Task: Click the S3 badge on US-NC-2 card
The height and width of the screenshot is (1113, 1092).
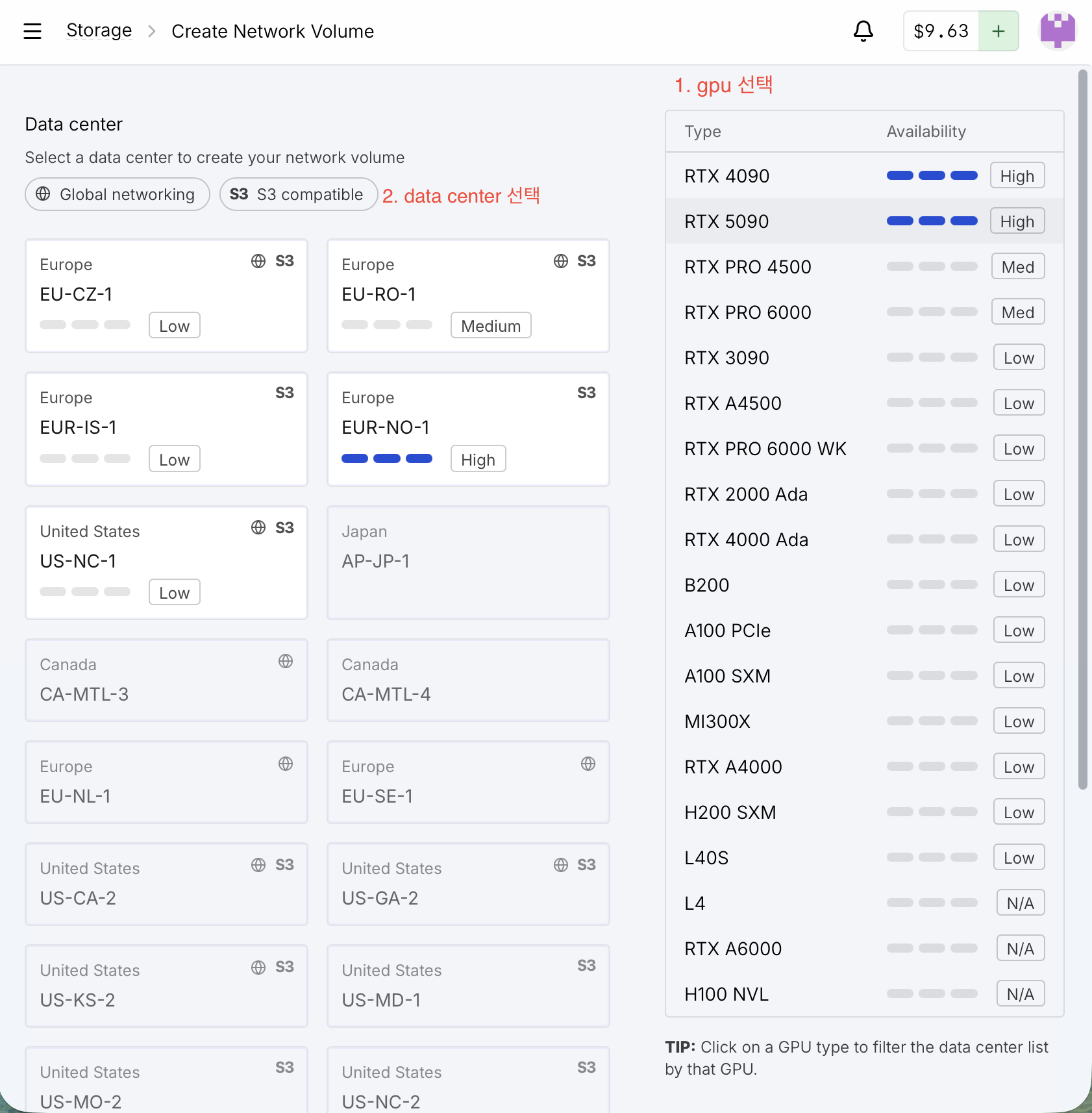Action: click(x=586, y=1068)
